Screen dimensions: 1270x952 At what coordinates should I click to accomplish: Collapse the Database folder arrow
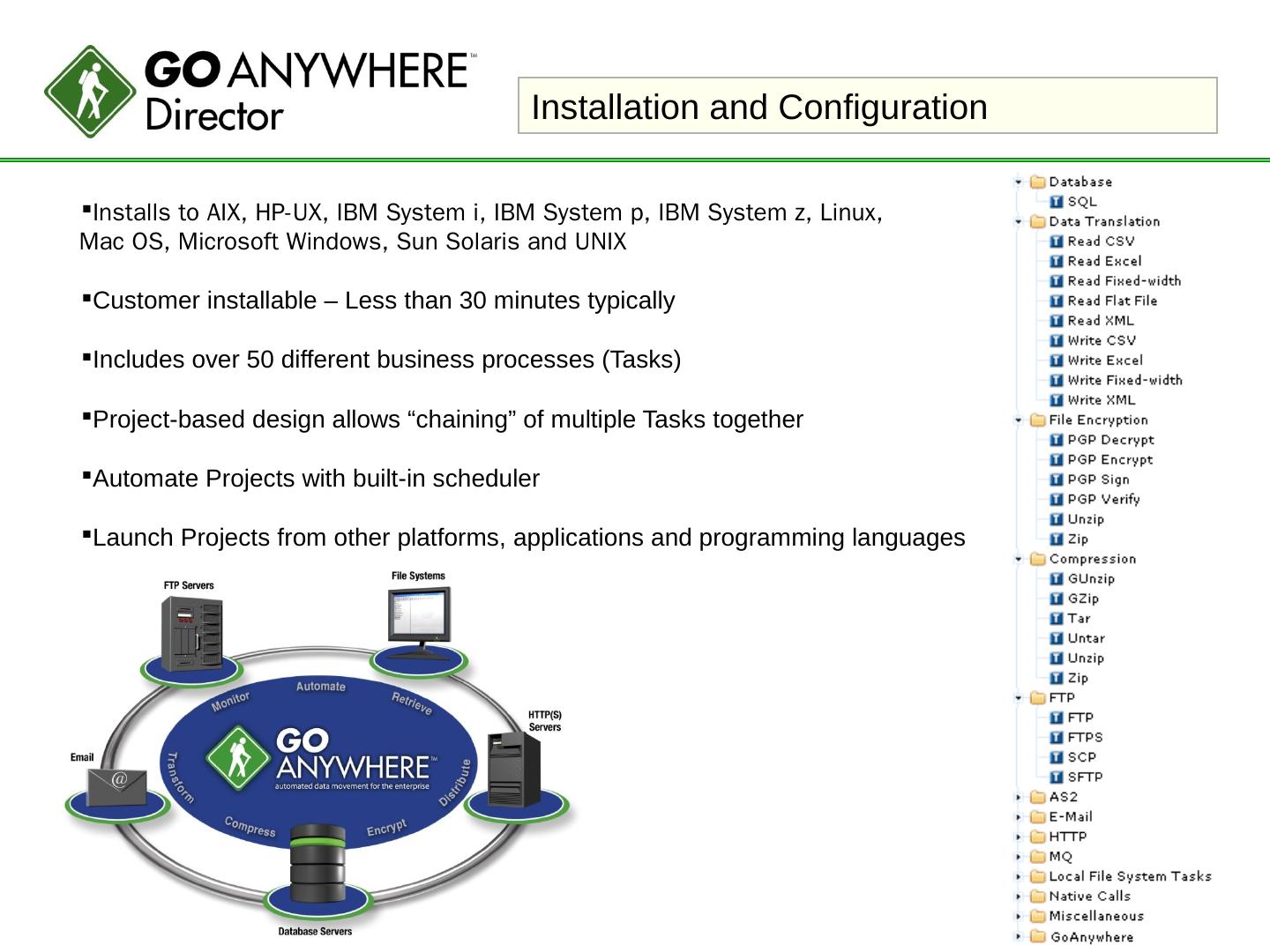pos(1019,182)
